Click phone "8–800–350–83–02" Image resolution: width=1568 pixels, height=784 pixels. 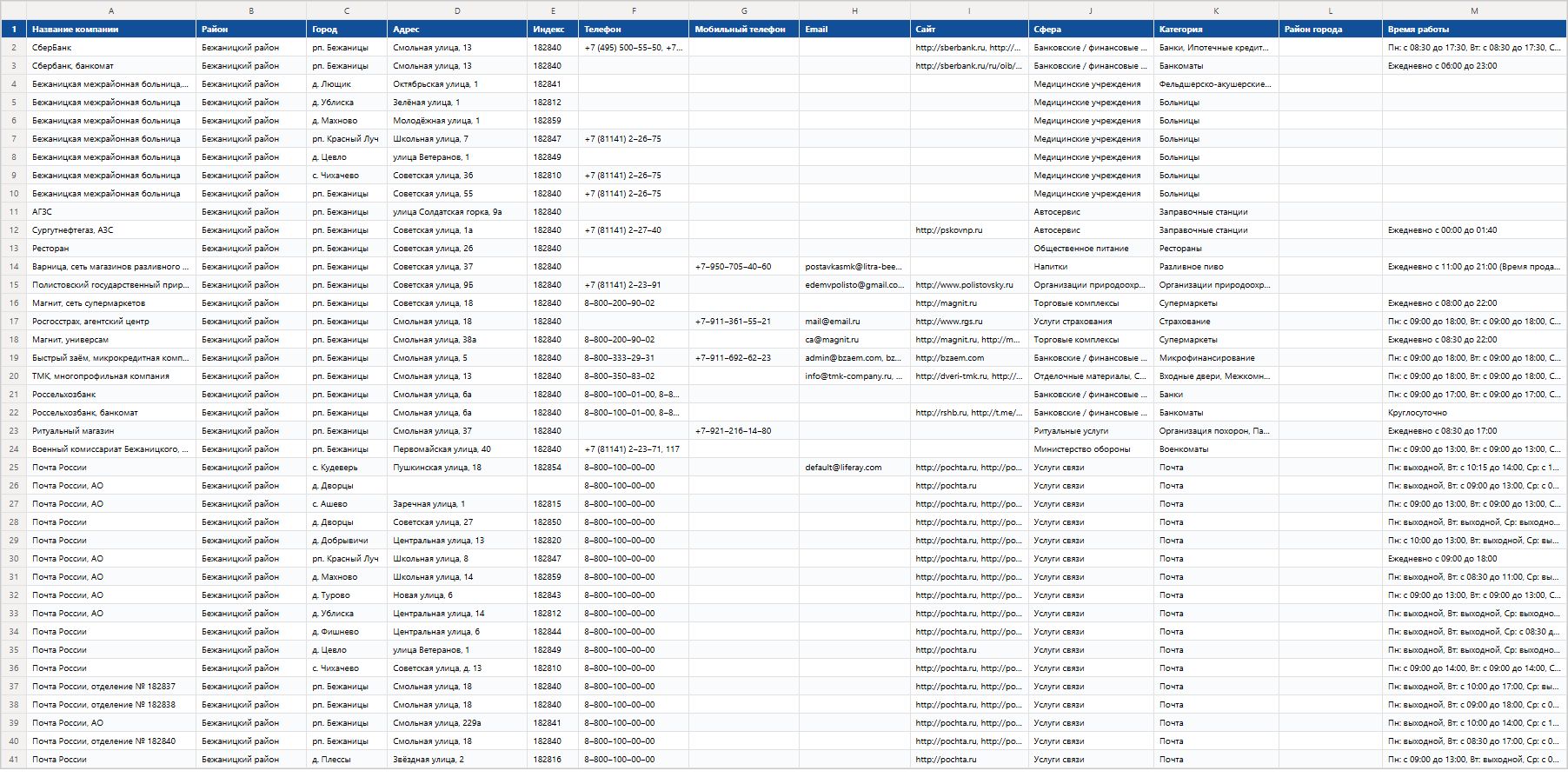pos(634,376)
